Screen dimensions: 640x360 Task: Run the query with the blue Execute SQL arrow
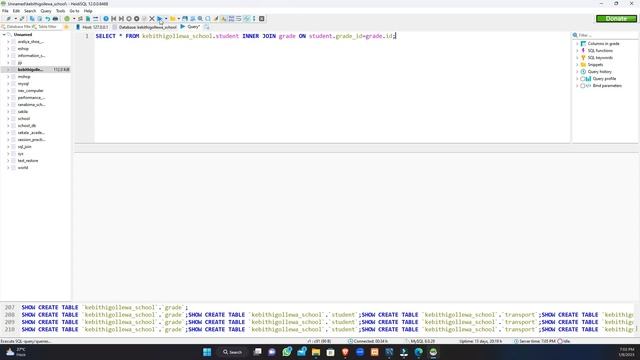coord(160,19)
